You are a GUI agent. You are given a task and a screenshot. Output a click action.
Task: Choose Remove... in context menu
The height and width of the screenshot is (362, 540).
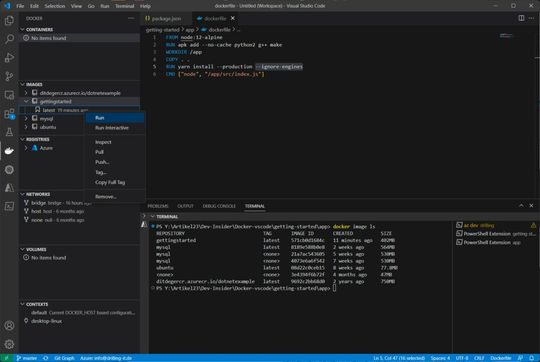(x=115, y=196)
